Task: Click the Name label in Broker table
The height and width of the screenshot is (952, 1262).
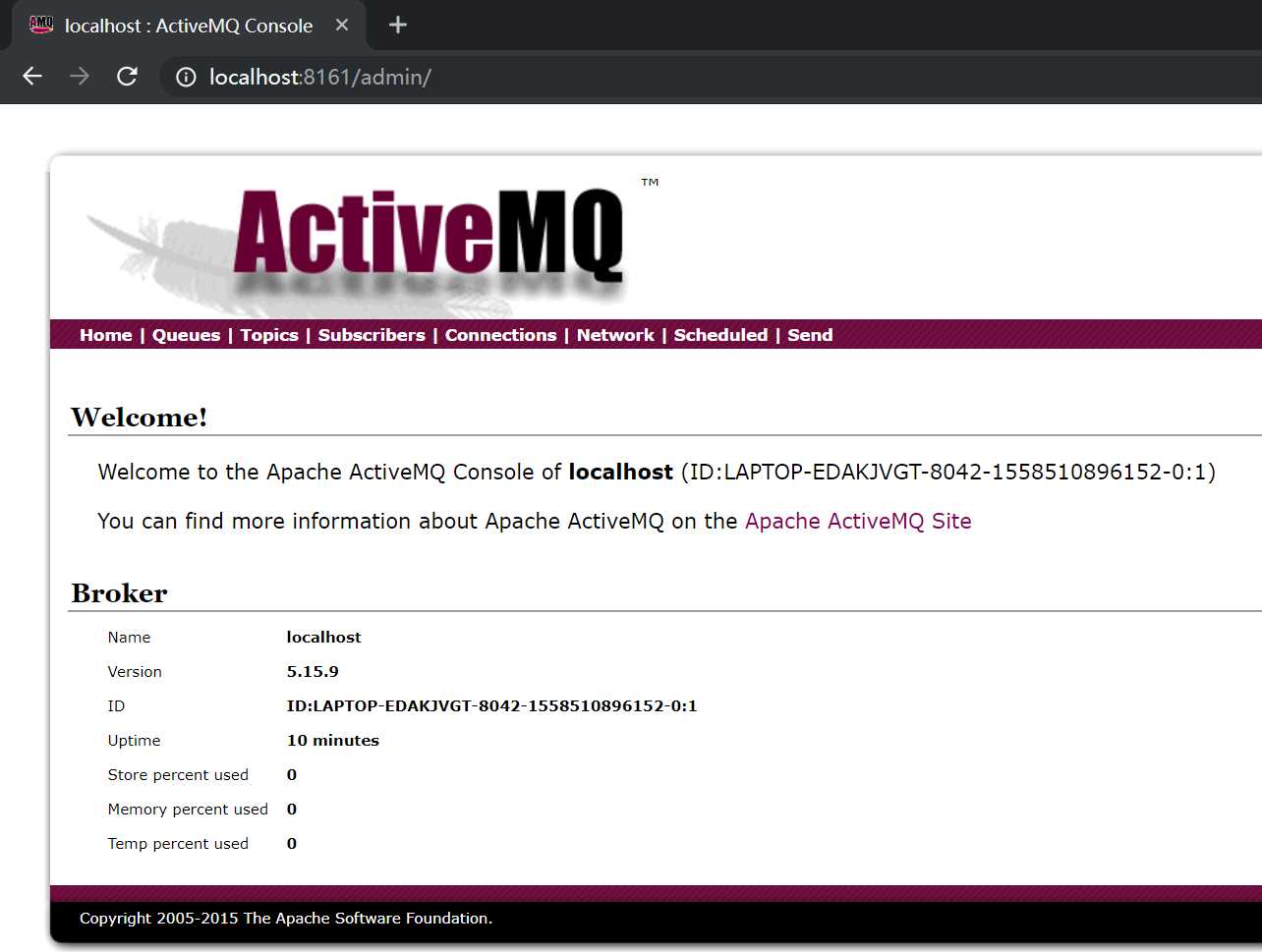Action: (x=129, y=638)
